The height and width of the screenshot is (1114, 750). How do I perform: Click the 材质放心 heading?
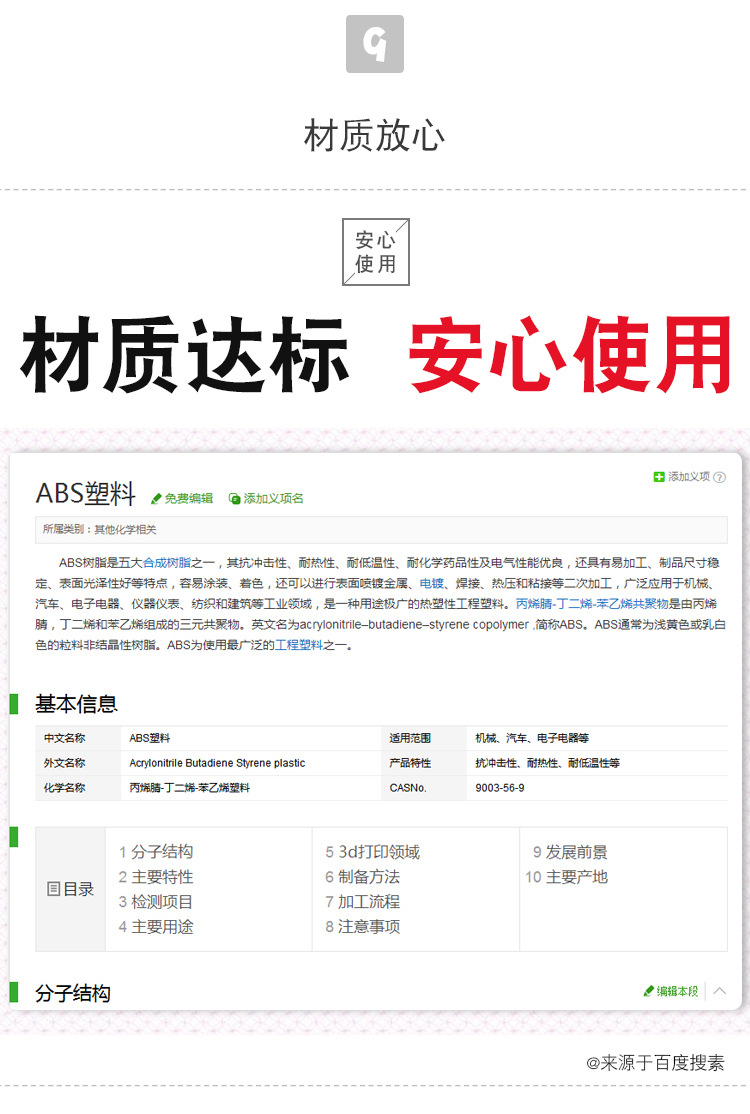click(x=375, y=136)
